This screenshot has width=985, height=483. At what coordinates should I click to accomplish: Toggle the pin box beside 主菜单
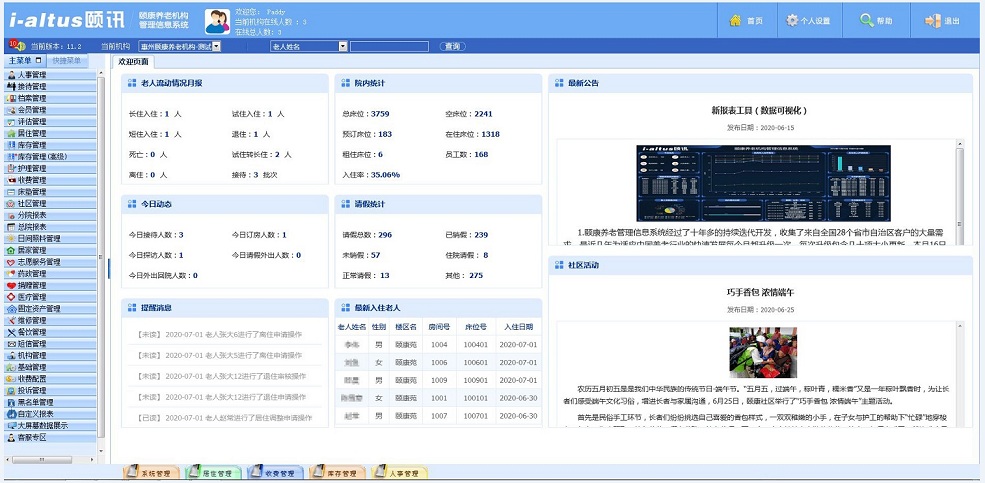(39, 61)
